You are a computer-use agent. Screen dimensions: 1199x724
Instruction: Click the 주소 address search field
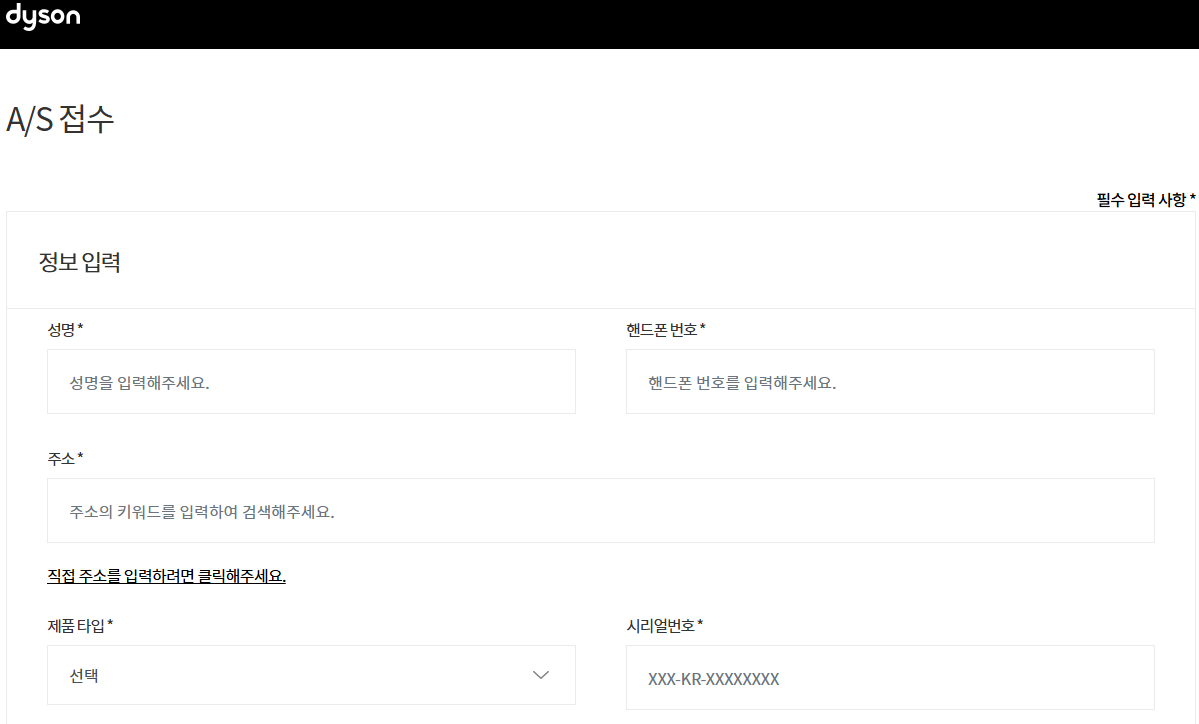(x=600, y=511)
